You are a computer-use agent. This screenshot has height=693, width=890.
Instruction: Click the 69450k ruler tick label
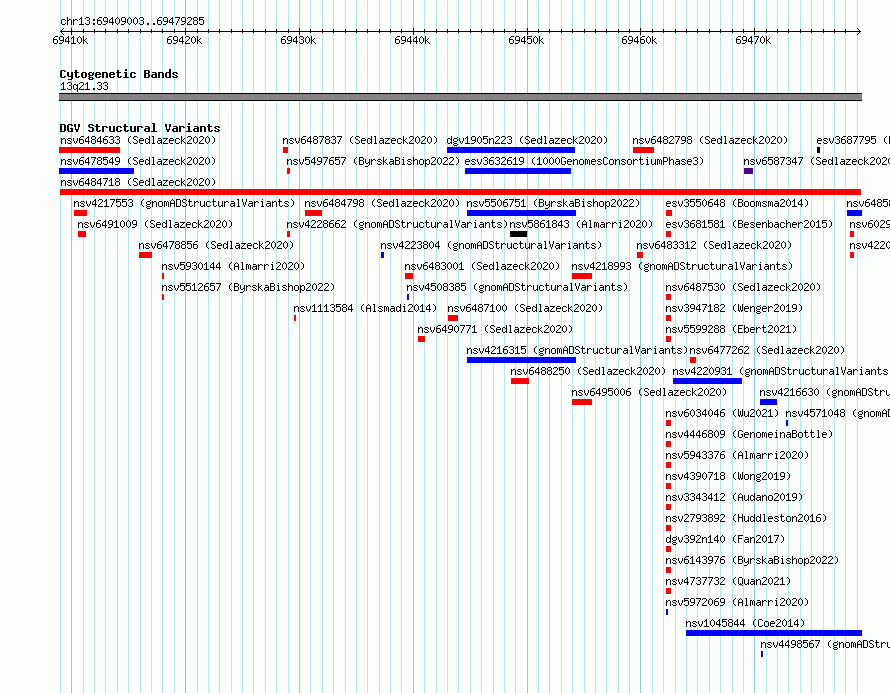click(526, 40)
